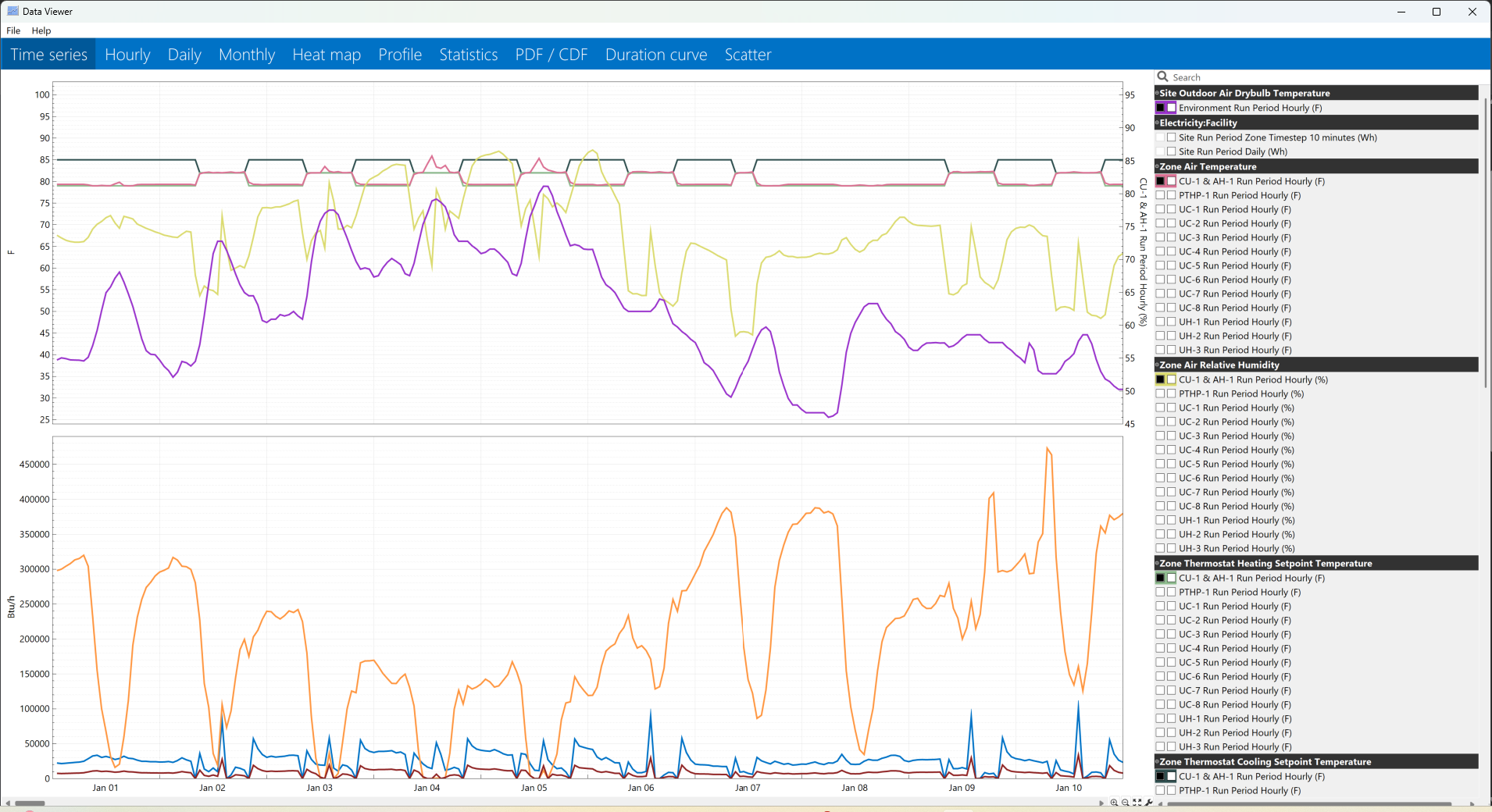The image size is (1492, 812).
Task: Switch to the Heat map tab
Action: coord(327,55)
